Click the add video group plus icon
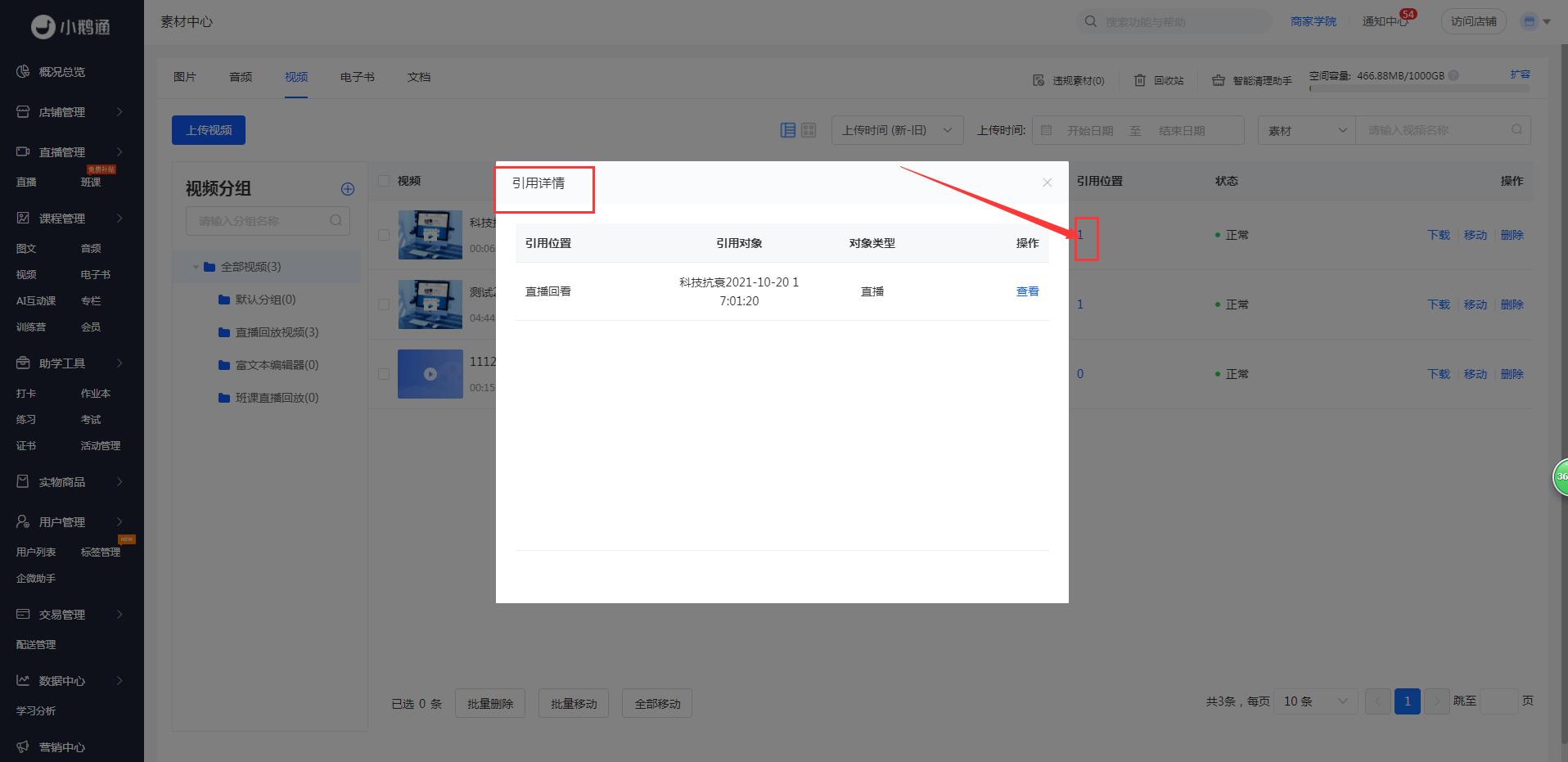The height and width of the screenshot is (762, 1568). click(348, 189)
